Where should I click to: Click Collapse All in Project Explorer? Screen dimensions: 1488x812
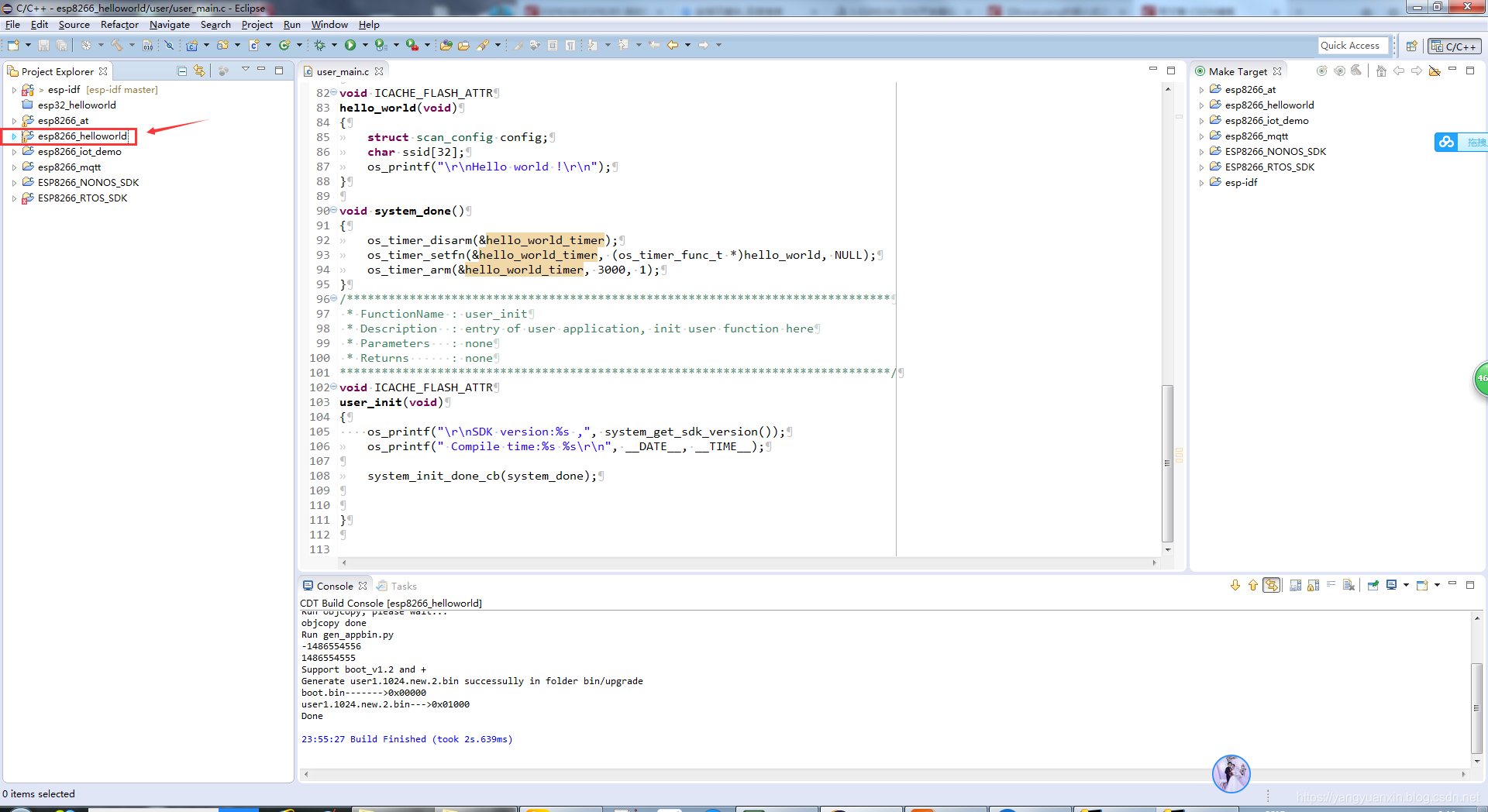coord(182,71)
